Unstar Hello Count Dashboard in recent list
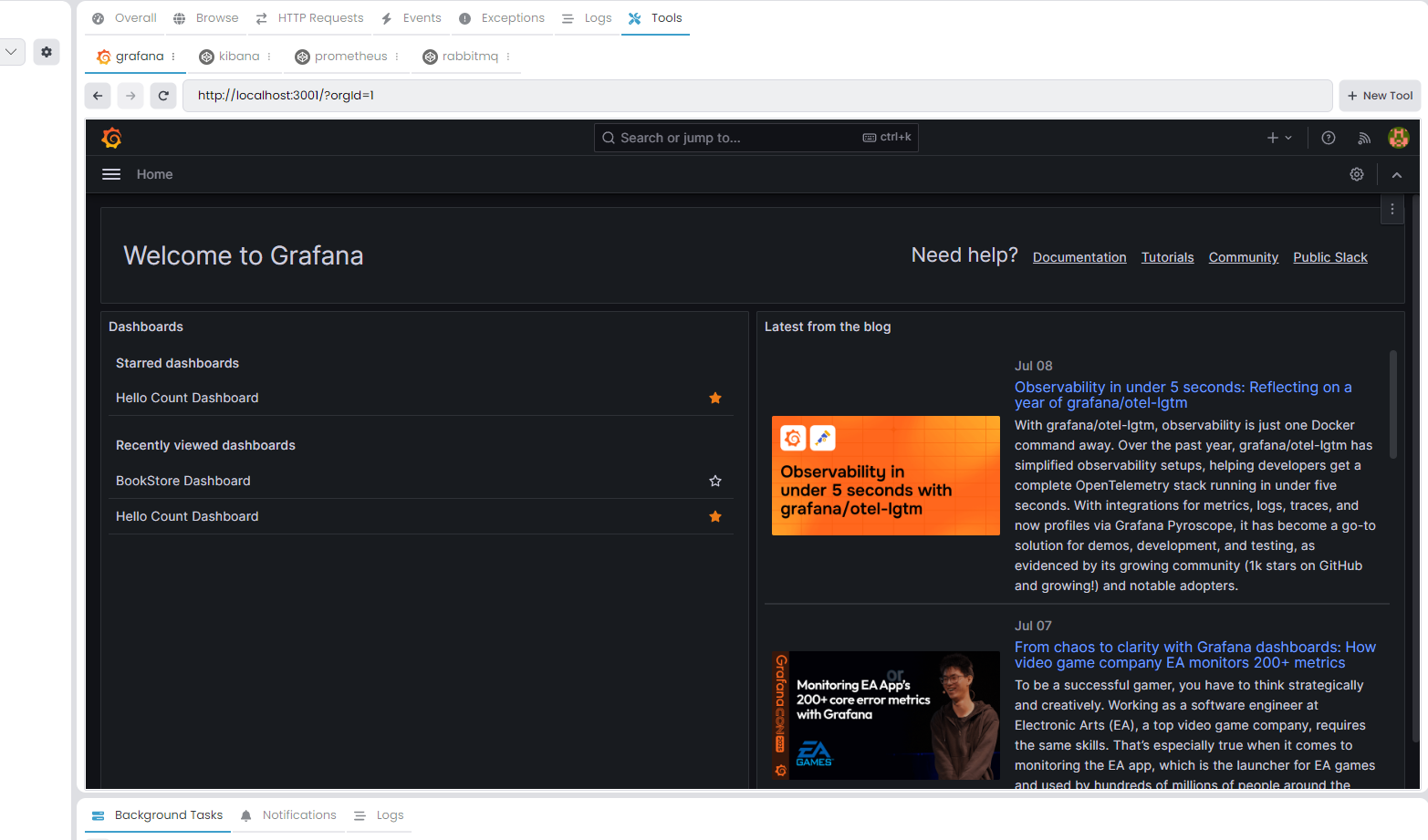1428x840 pixels. [x=715, y=516]
